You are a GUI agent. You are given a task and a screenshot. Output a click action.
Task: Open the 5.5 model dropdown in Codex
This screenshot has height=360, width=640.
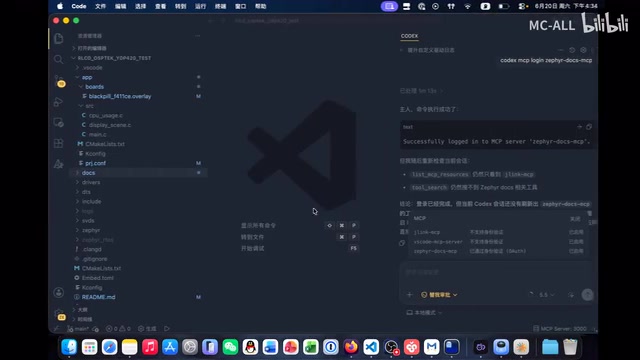[x=547, y=295]
